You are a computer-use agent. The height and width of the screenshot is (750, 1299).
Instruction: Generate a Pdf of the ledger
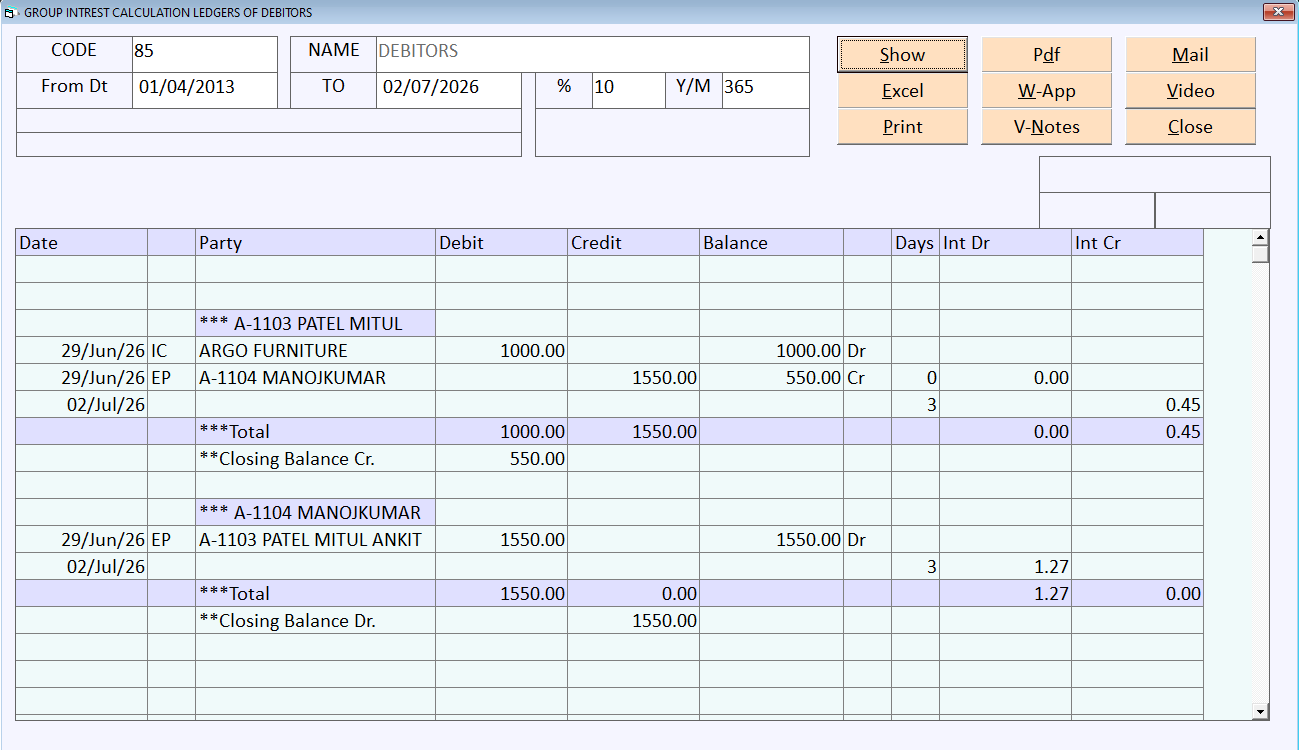(1046, 55)
